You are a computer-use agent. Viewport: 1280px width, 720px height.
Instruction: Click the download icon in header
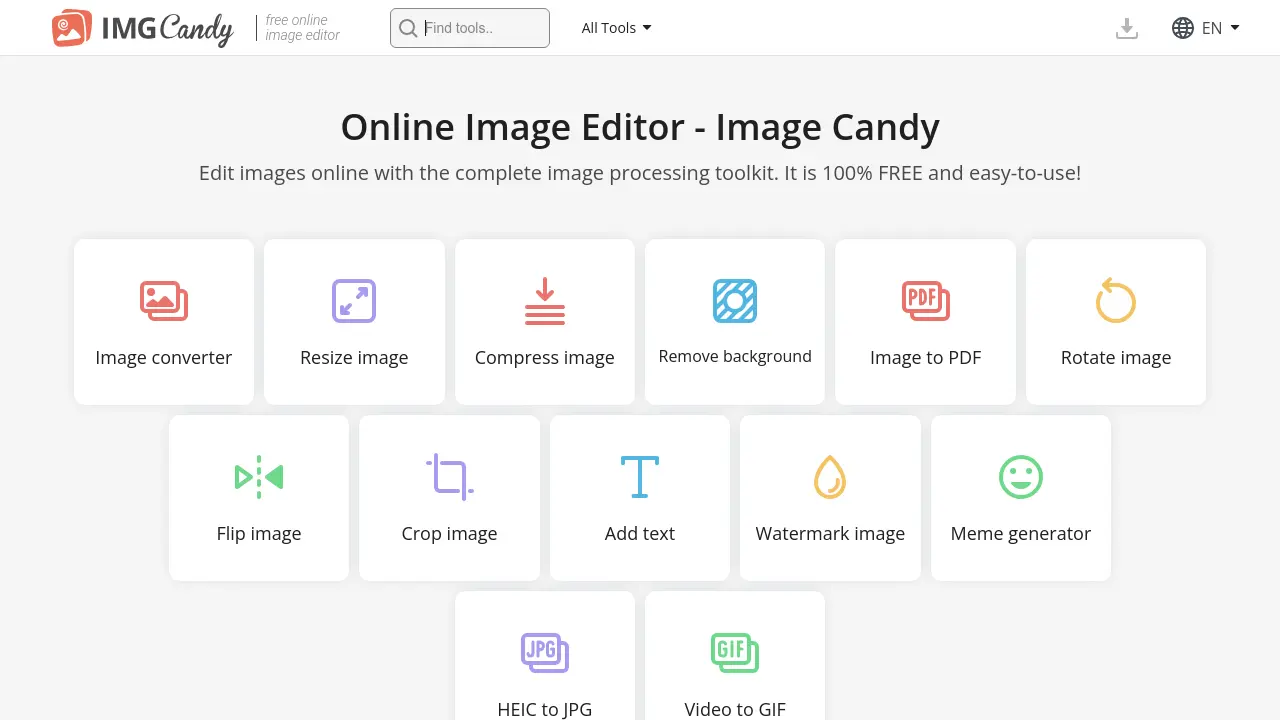pos(1127,28)
